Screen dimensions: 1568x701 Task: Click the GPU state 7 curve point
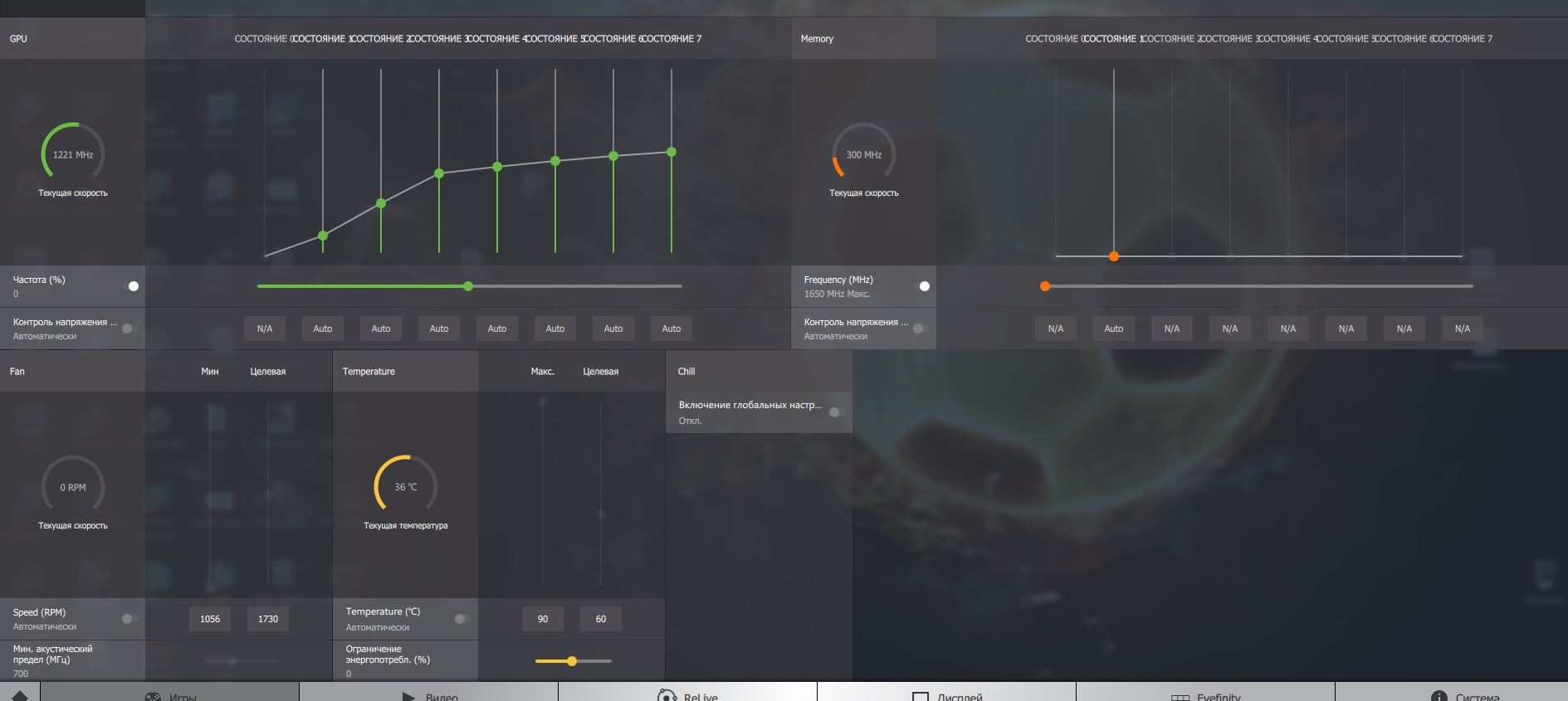pos(672,152)
